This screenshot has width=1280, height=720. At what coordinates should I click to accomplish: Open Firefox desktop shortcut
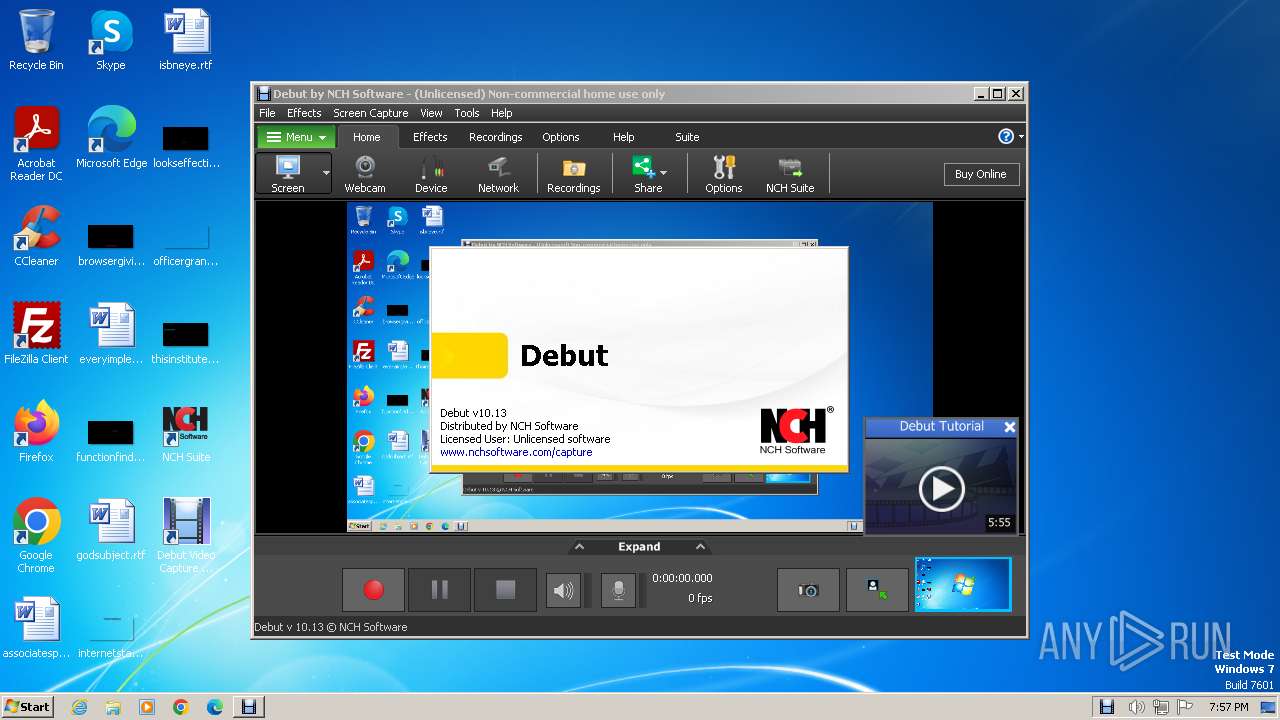(36, 432)
